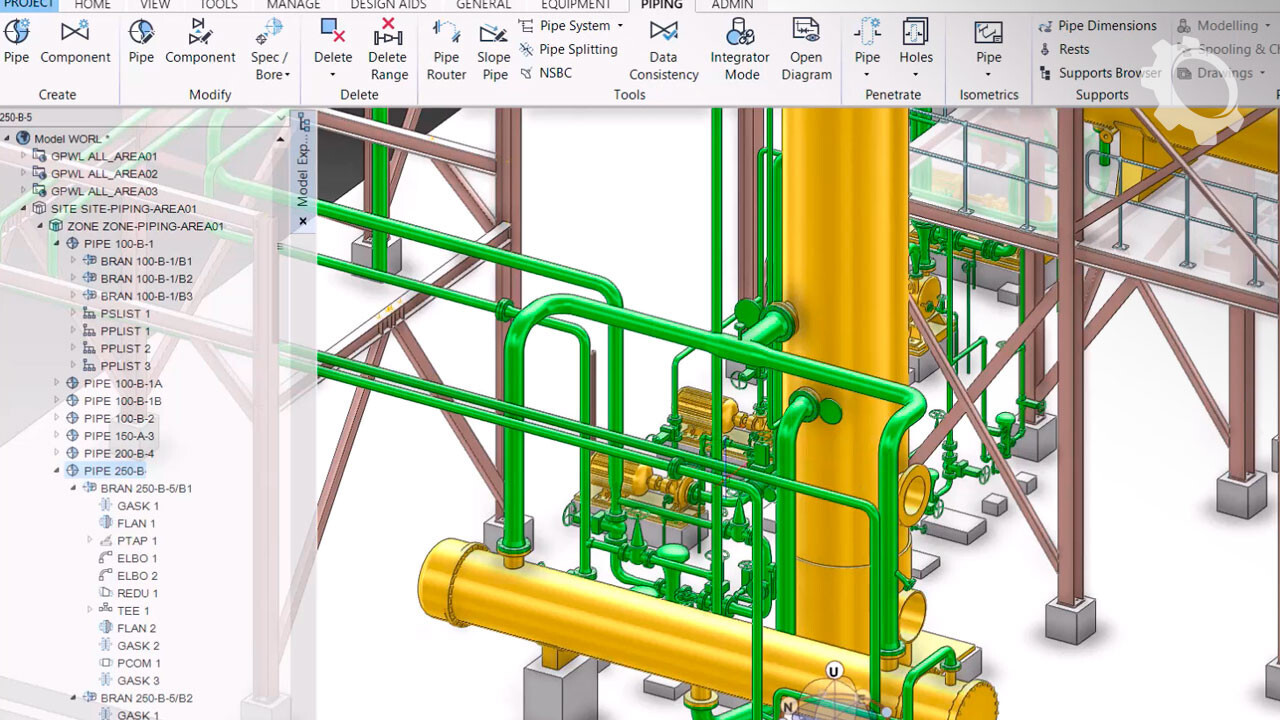Open the ADMIN ribbon tab
This screenshot has height=720, width=1280.
732,5
